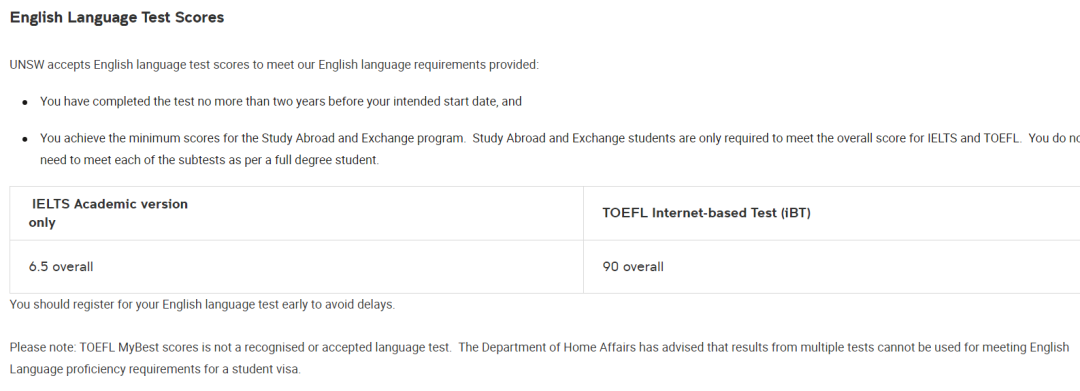Click 'English language requirements provided' text
This screenshot has width=1080, height=391.
(x=428, y=65)
